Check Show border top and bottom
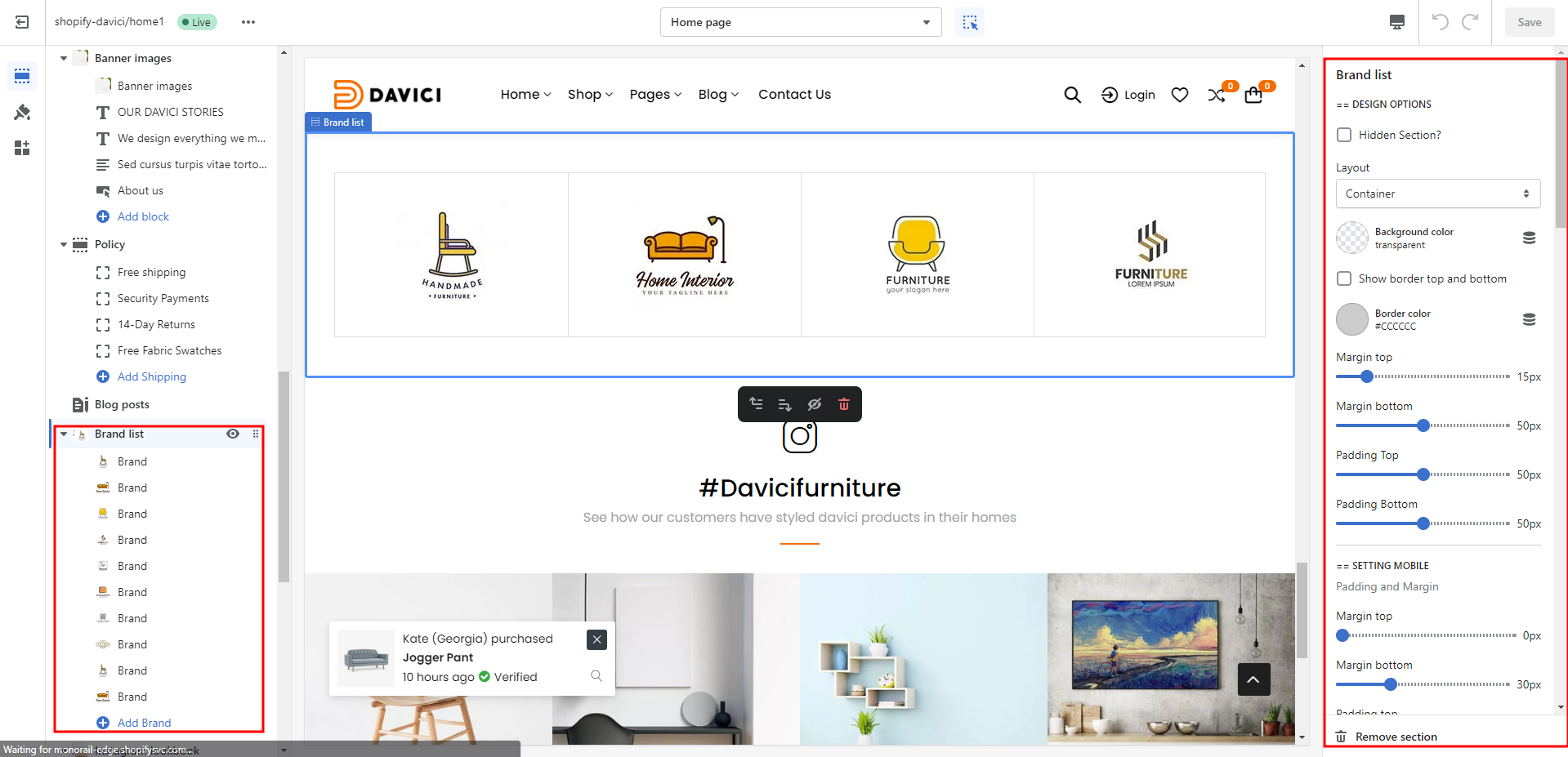 1344,278
